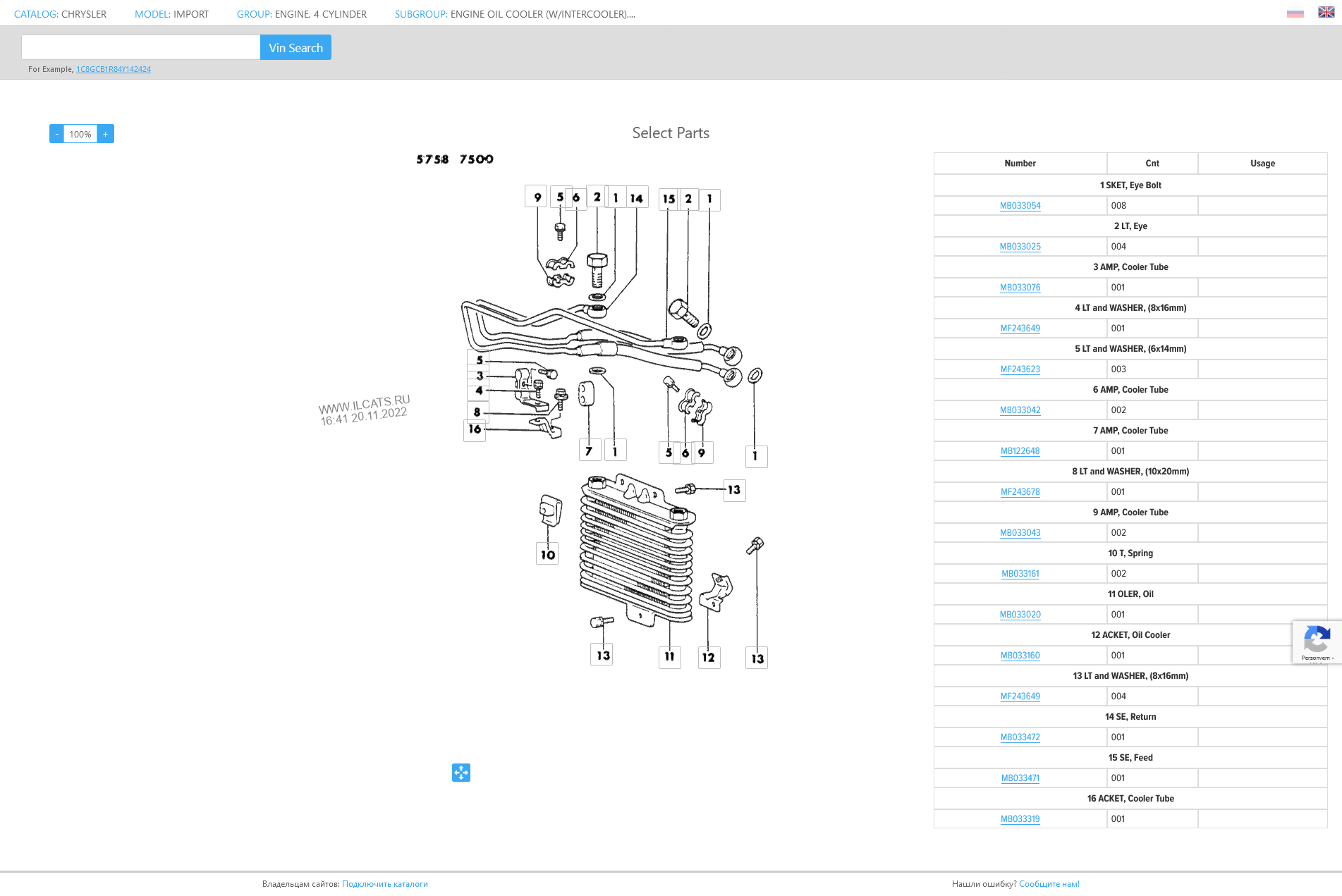Click the reCAPTCHA badge icon
Screen dimensions: 1342x896
pos(1316,641)
